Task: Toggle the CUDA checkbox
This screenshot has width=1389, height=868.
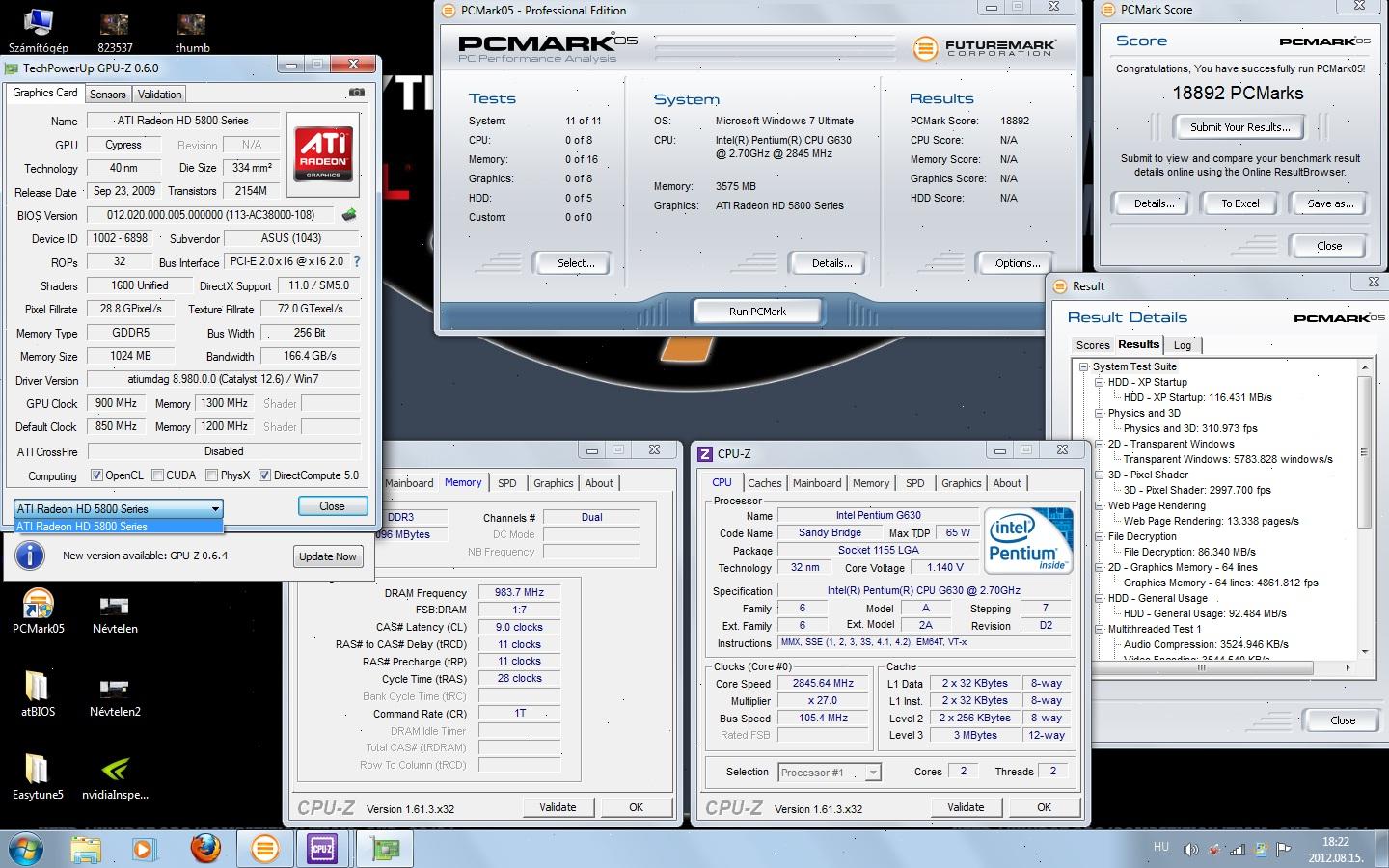Action: click(157, 475)
